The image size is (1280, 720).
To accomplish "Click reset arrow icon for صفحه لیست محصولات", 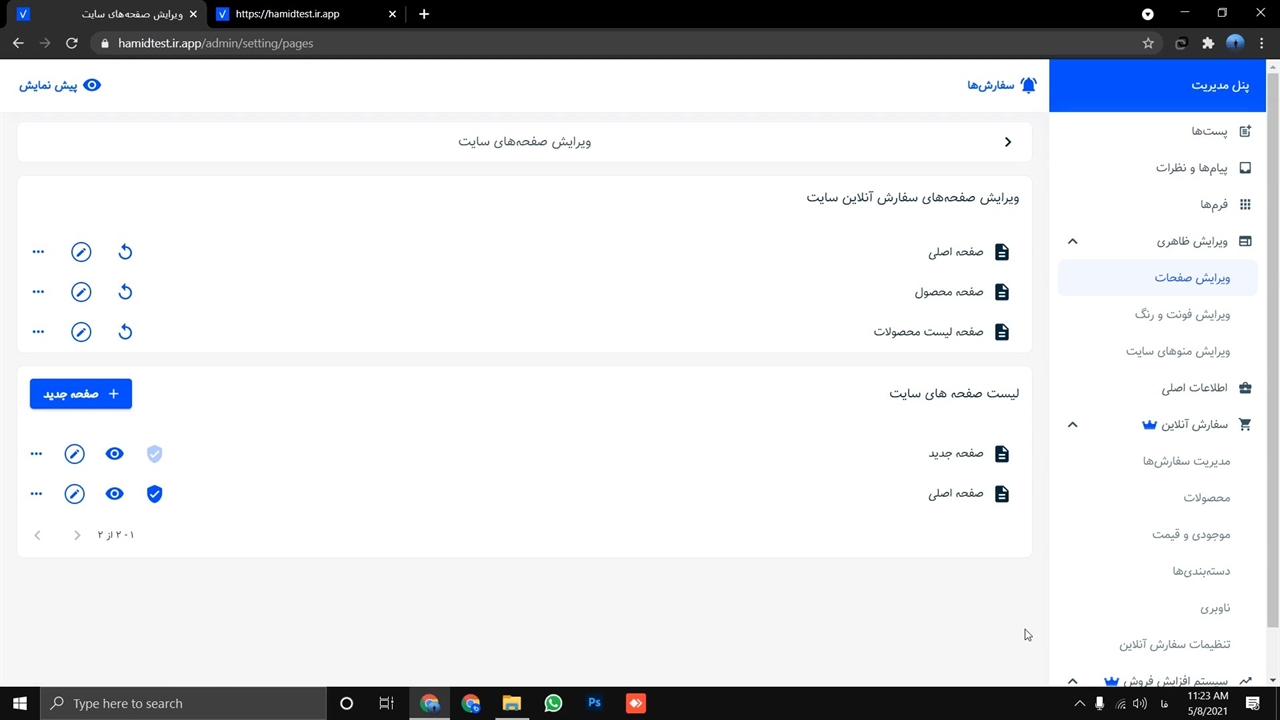I will point(125,332).
